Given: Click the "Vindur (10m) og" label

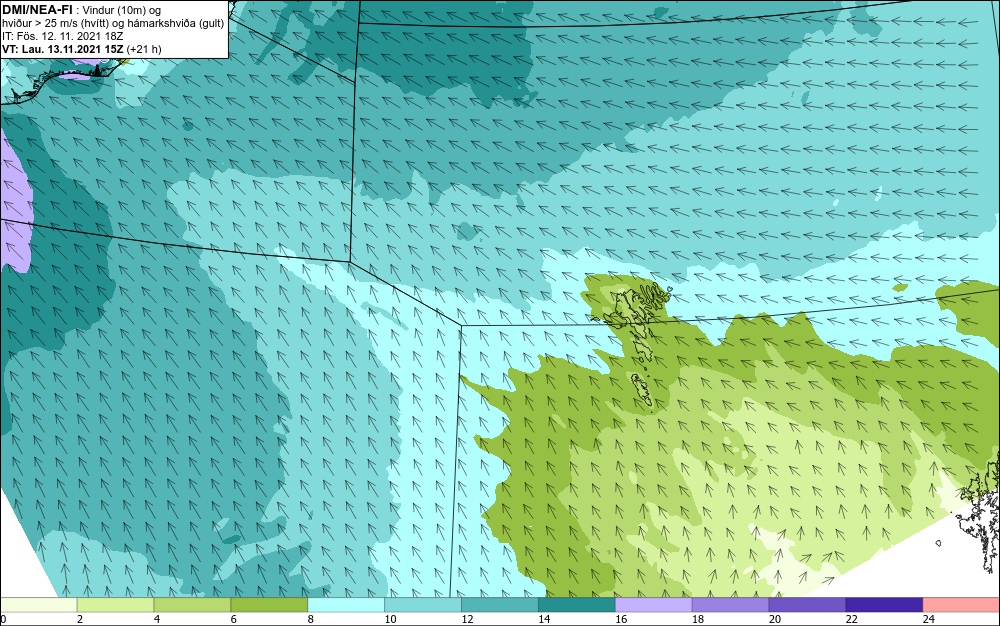Looking at the screenshot, I should click(x=122, y=10).
